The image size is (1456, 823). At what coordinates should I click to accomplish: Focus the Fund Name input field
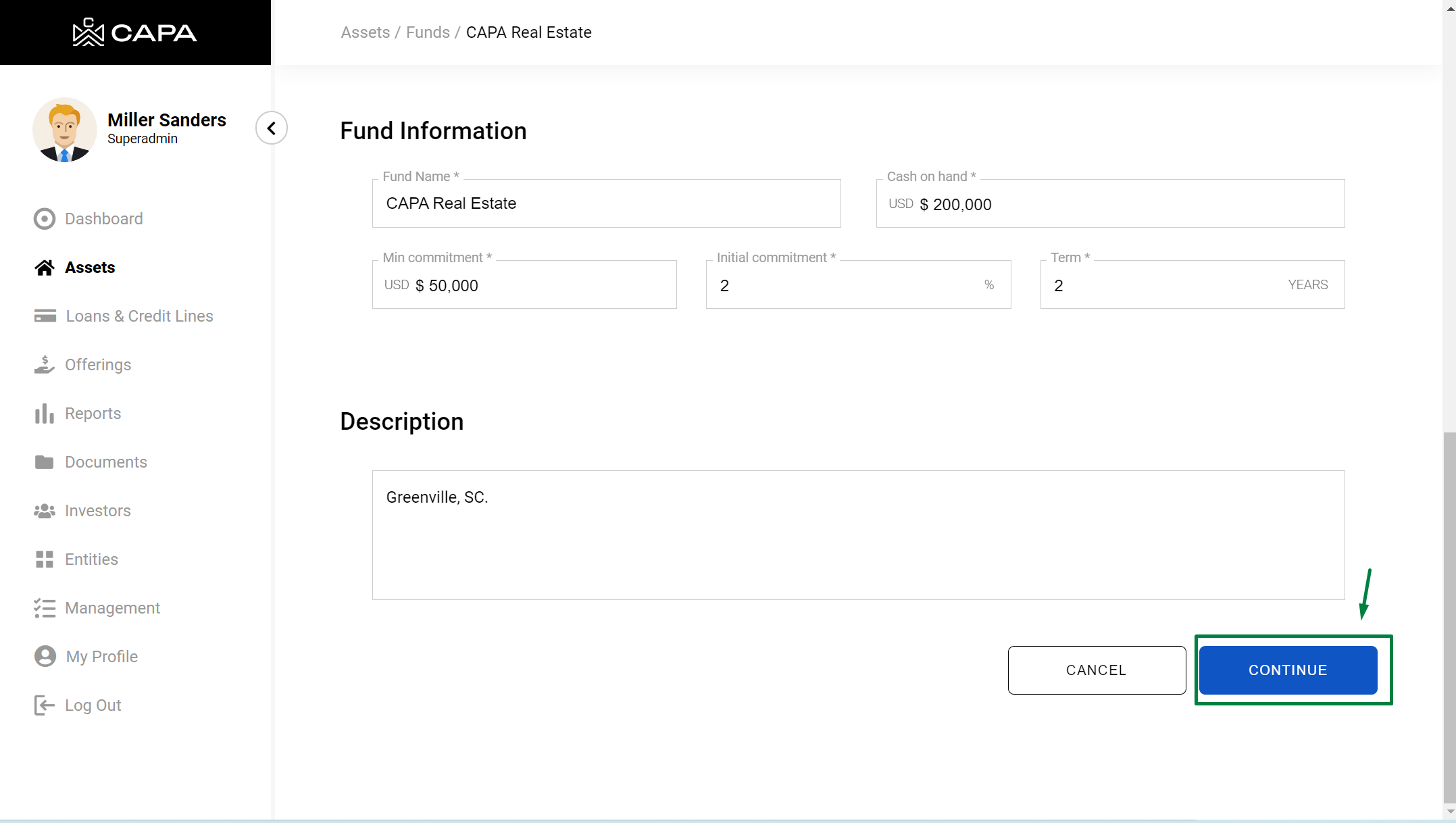[606, 204]
